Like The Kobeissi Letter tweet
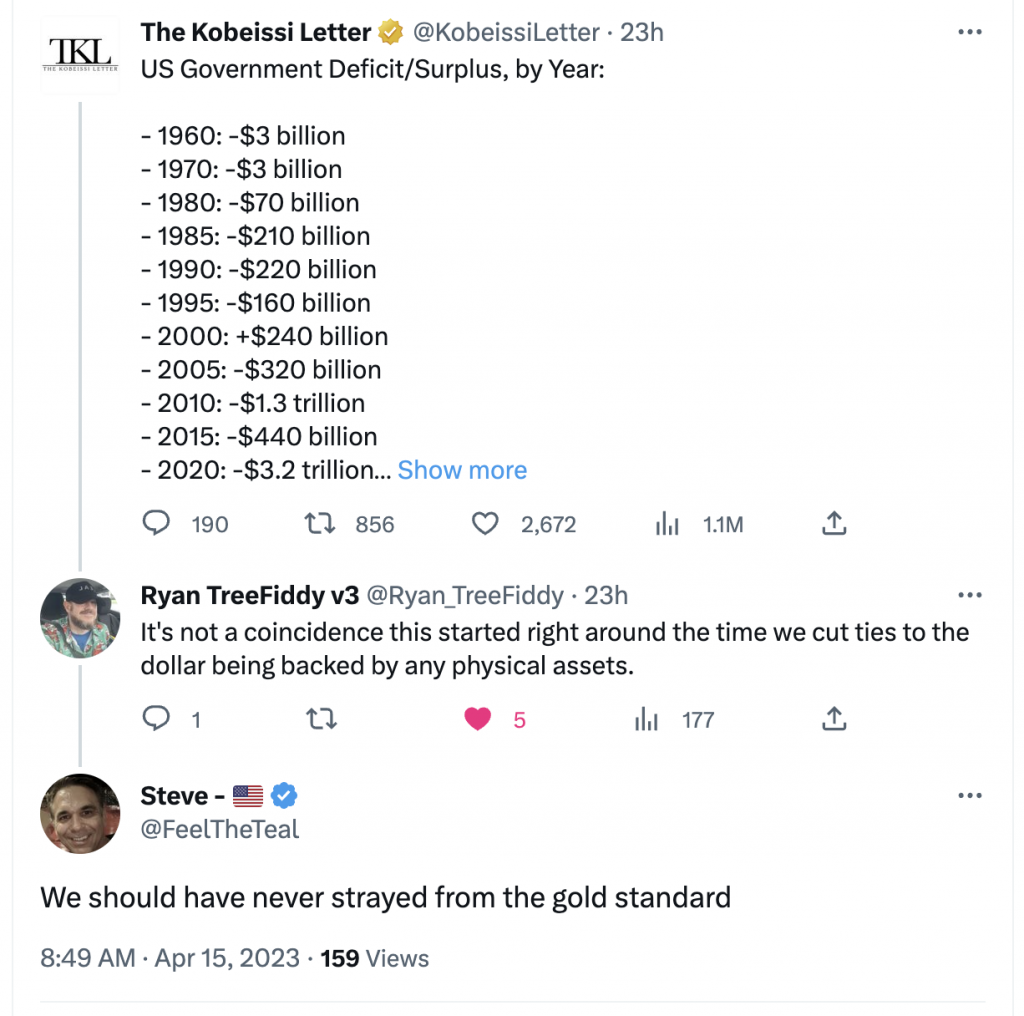1024x1016 pixels. click(x=485, y=524)
